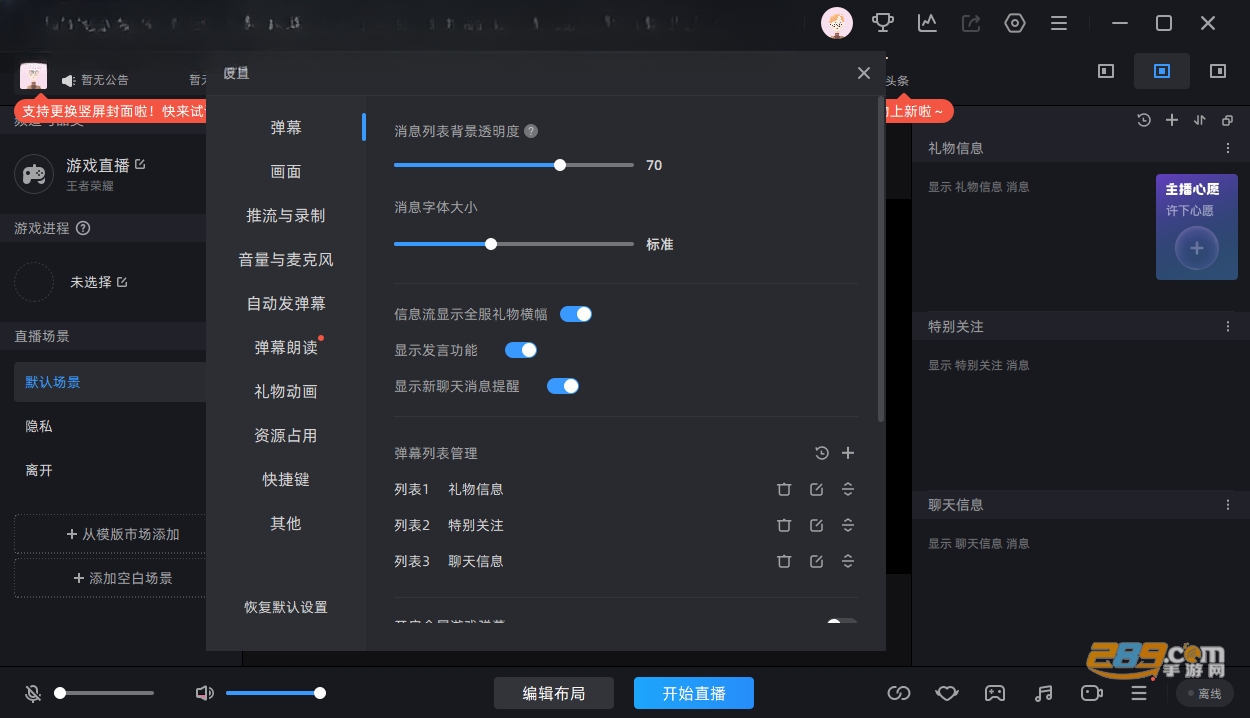The width and height of the screenshot is (1250, 718).
Task: Edit 列表3 聊天信息
Action: click(816, 561)
